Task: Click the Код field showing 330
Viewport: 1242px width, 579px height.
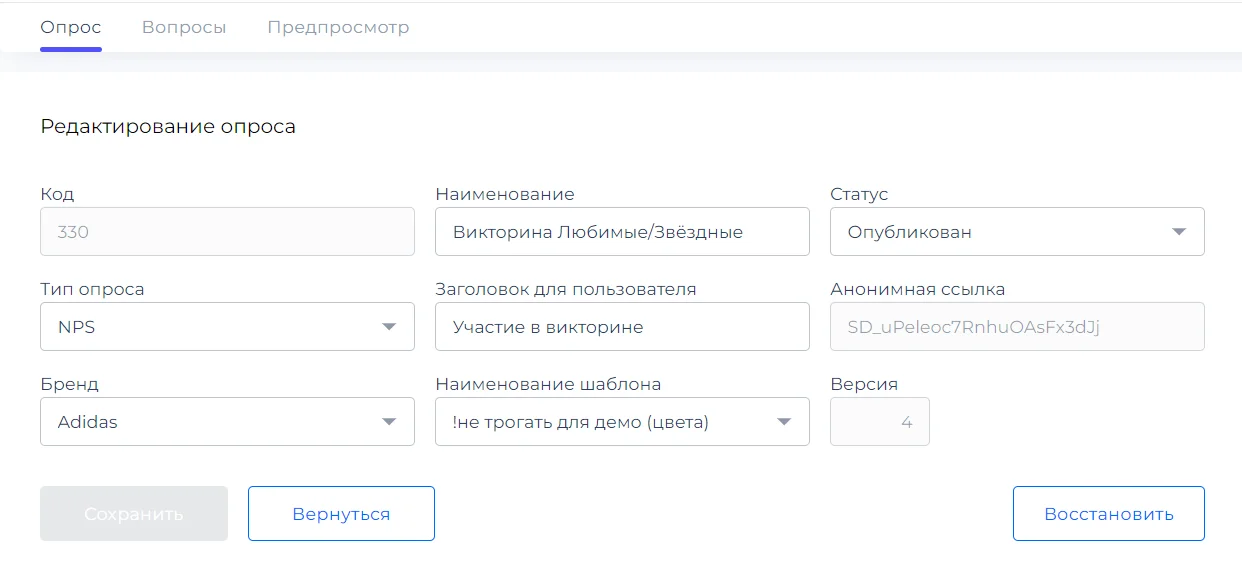Action: [x=227, y=231]
